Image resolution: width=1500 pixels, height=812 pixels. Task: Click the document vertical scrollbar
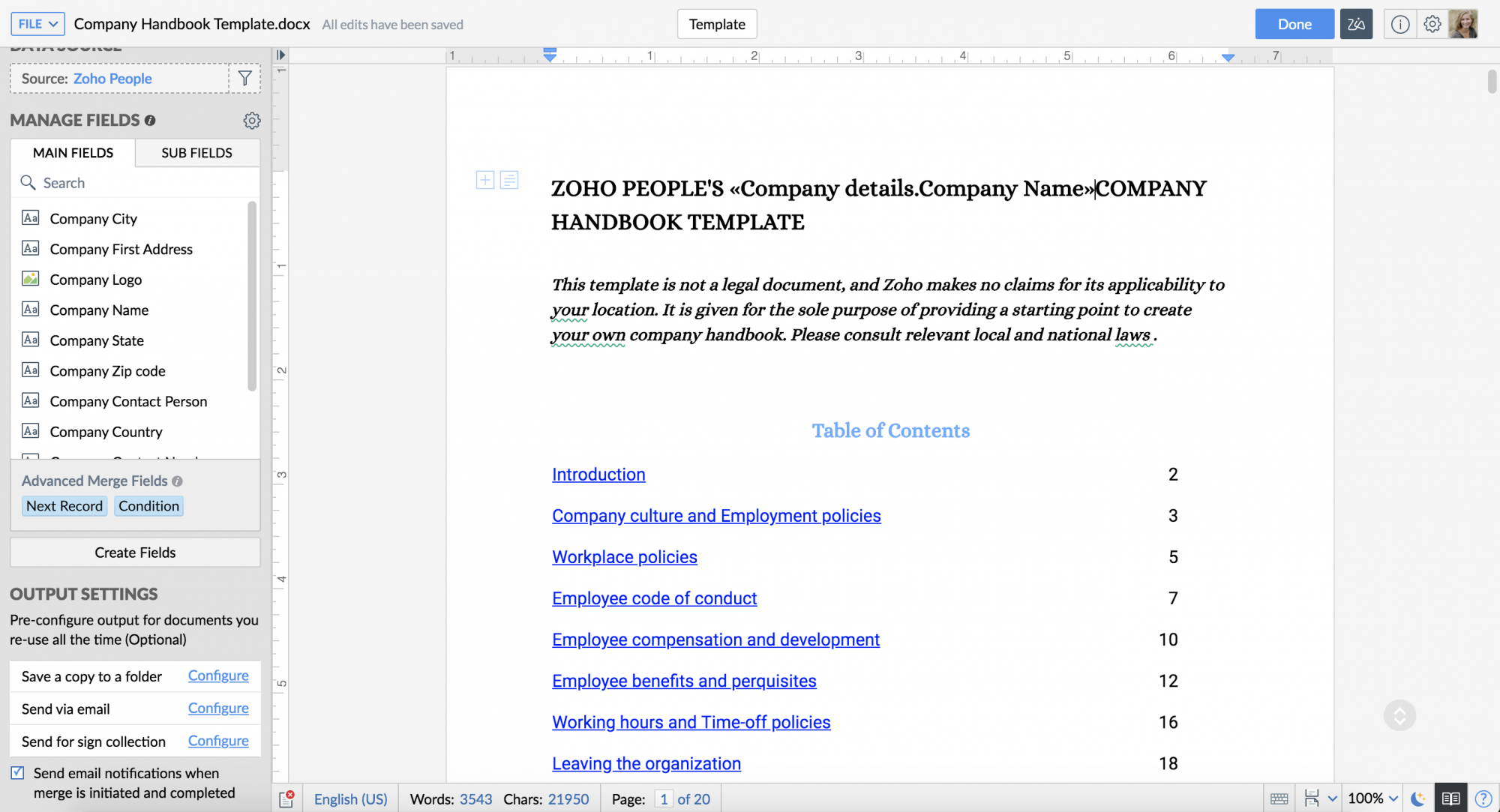pos(1492,82)
